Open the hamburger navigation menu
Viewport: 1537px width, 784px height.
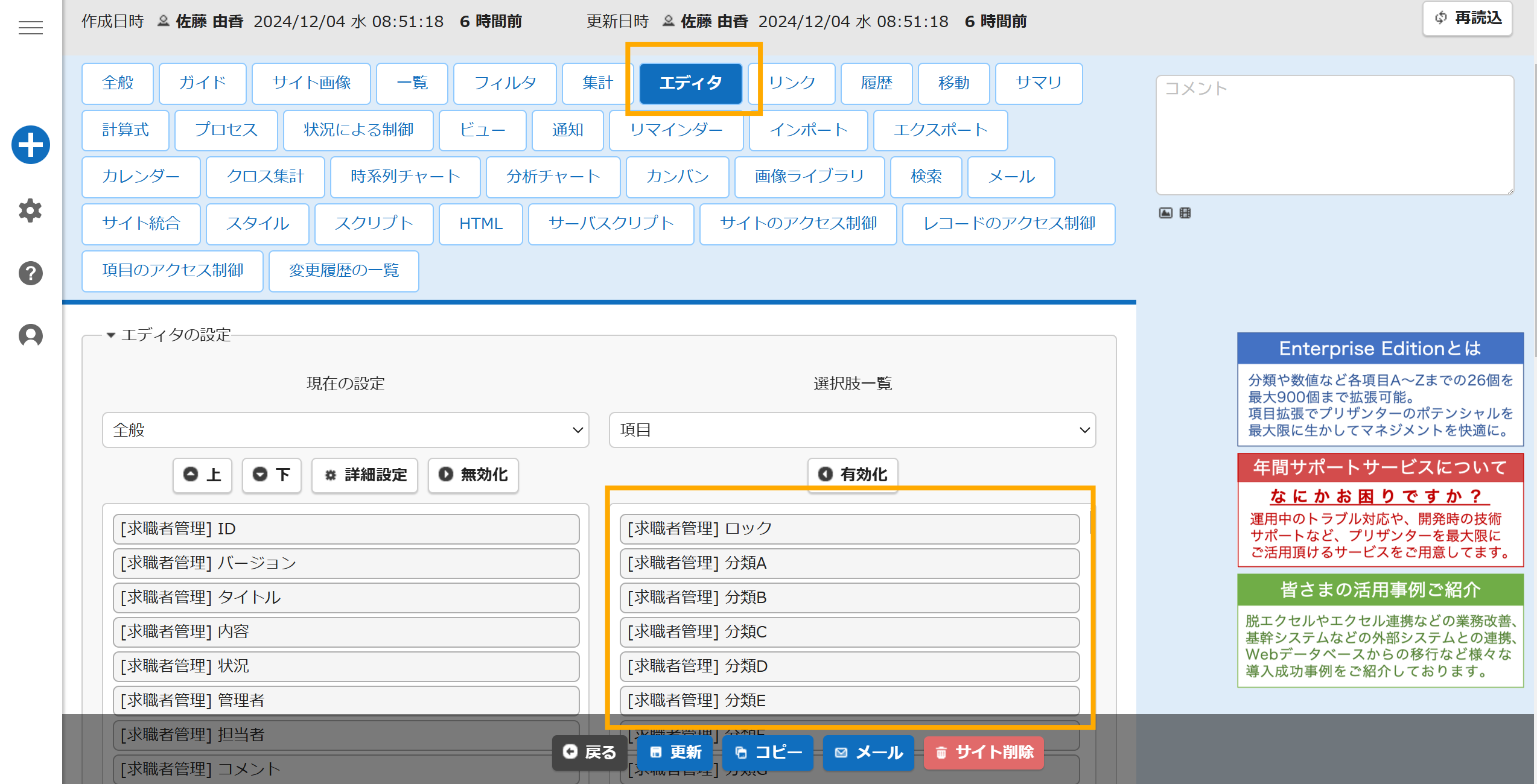[x=30, y=28]
